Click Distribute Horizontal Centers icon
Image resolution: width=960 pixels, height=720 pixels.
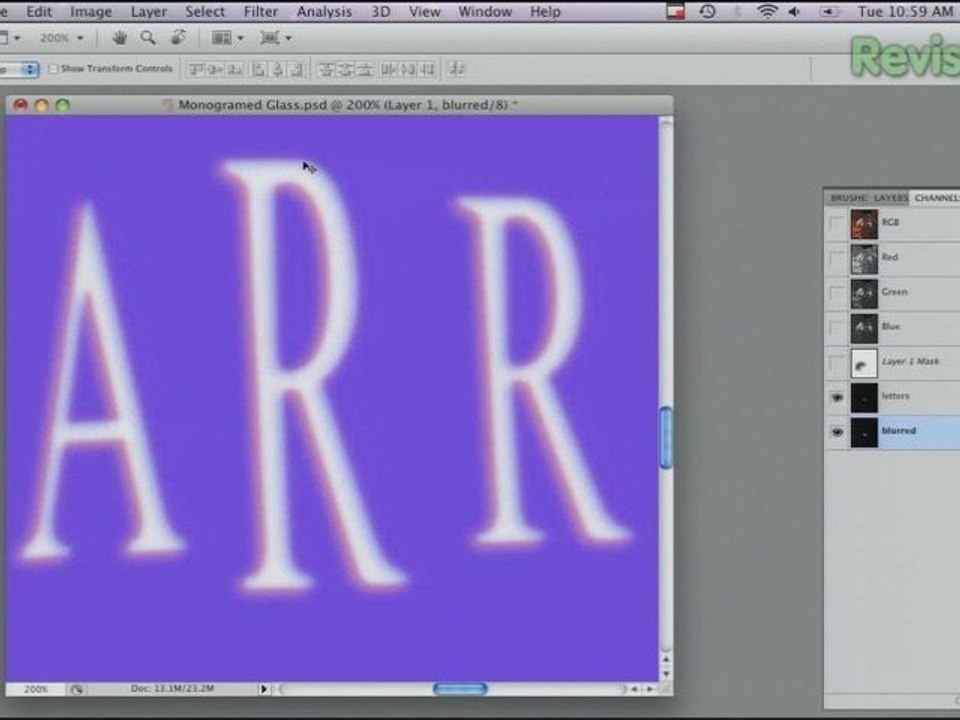(x=408, y=69)
